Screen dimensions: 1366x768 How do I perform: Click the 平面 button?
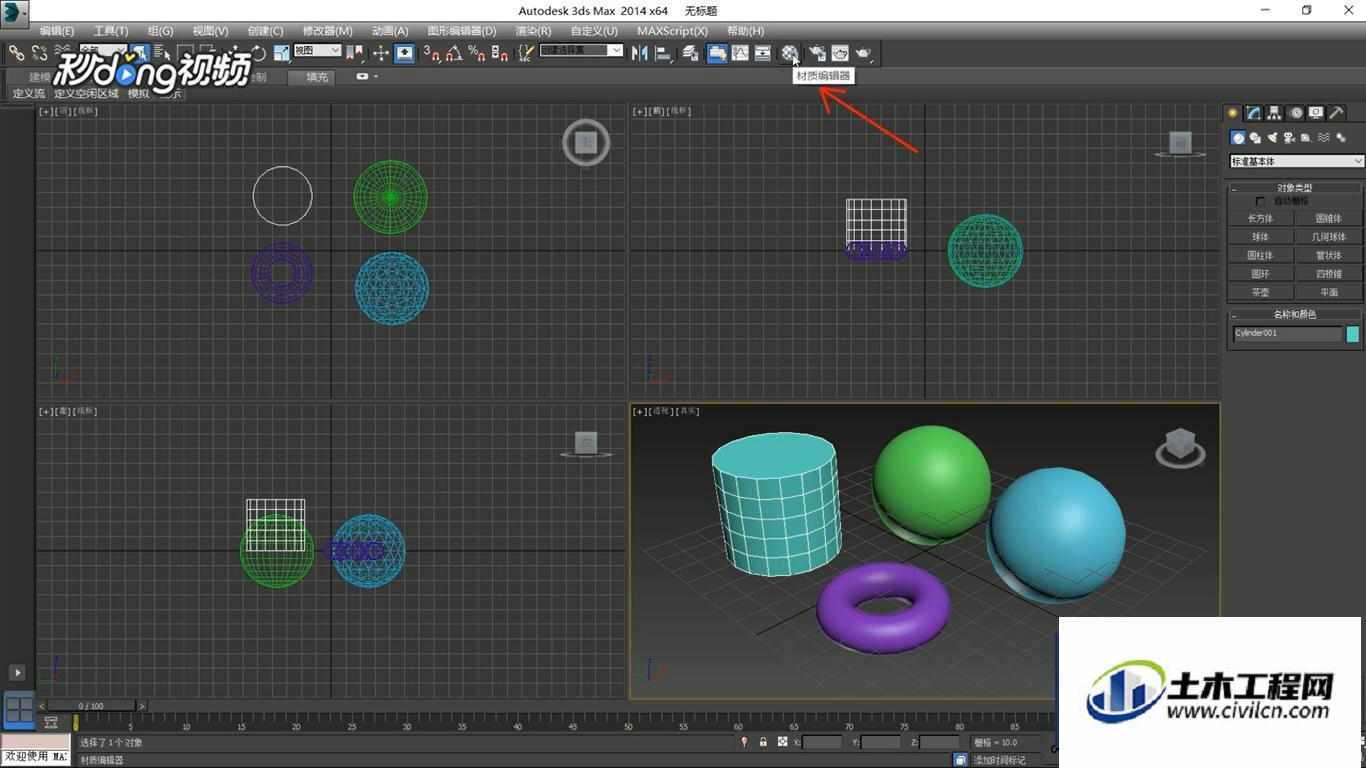click(1328, 292)
